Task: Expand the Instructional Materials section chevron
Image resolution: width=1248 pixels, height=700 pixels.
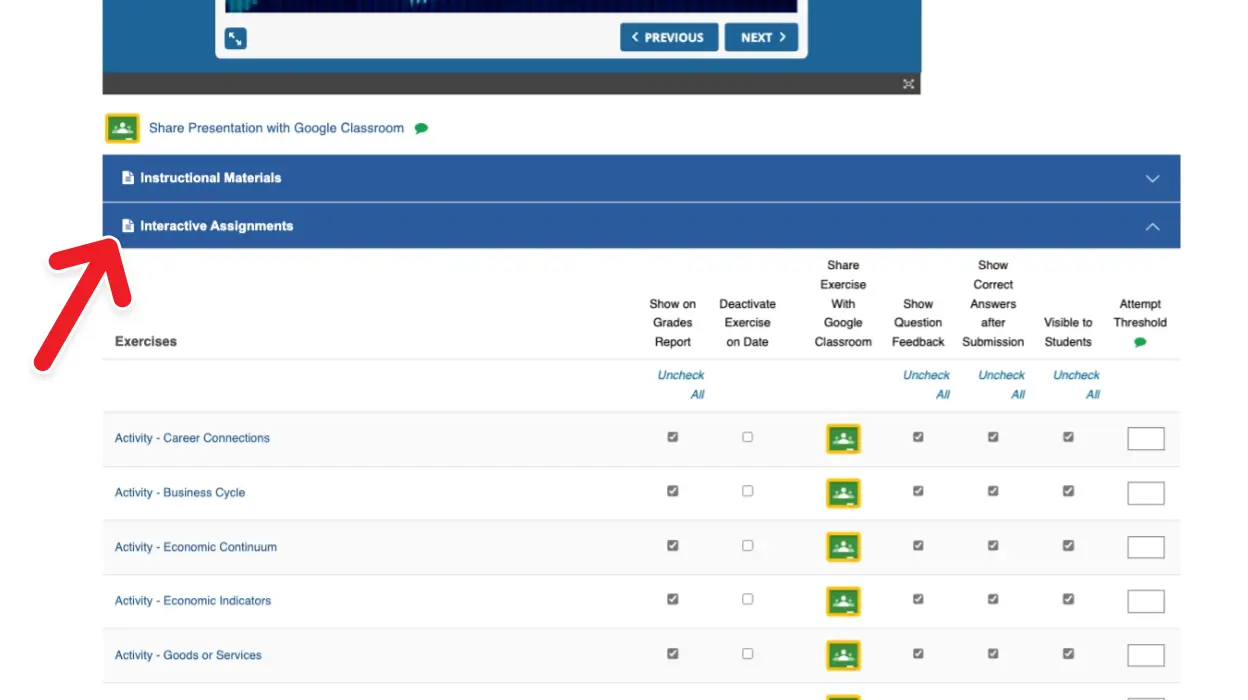Action: click(x=1152, y=179)
